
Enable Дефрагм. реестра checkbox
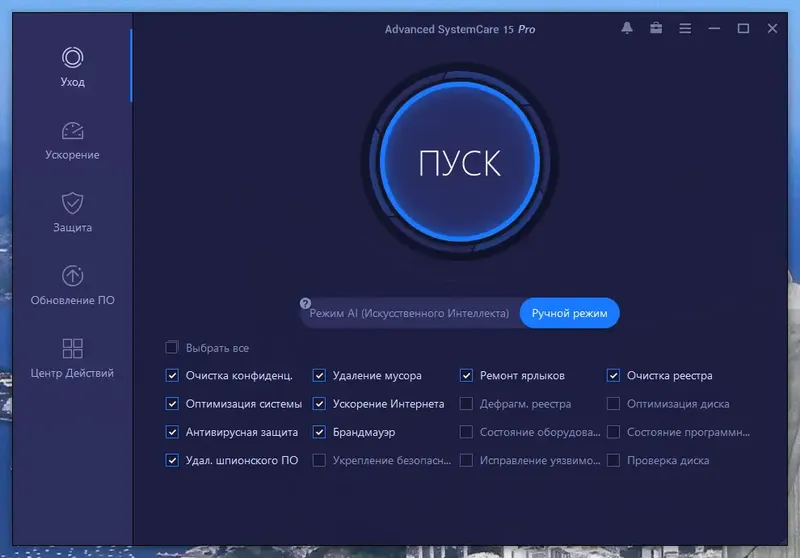(466, 403)
